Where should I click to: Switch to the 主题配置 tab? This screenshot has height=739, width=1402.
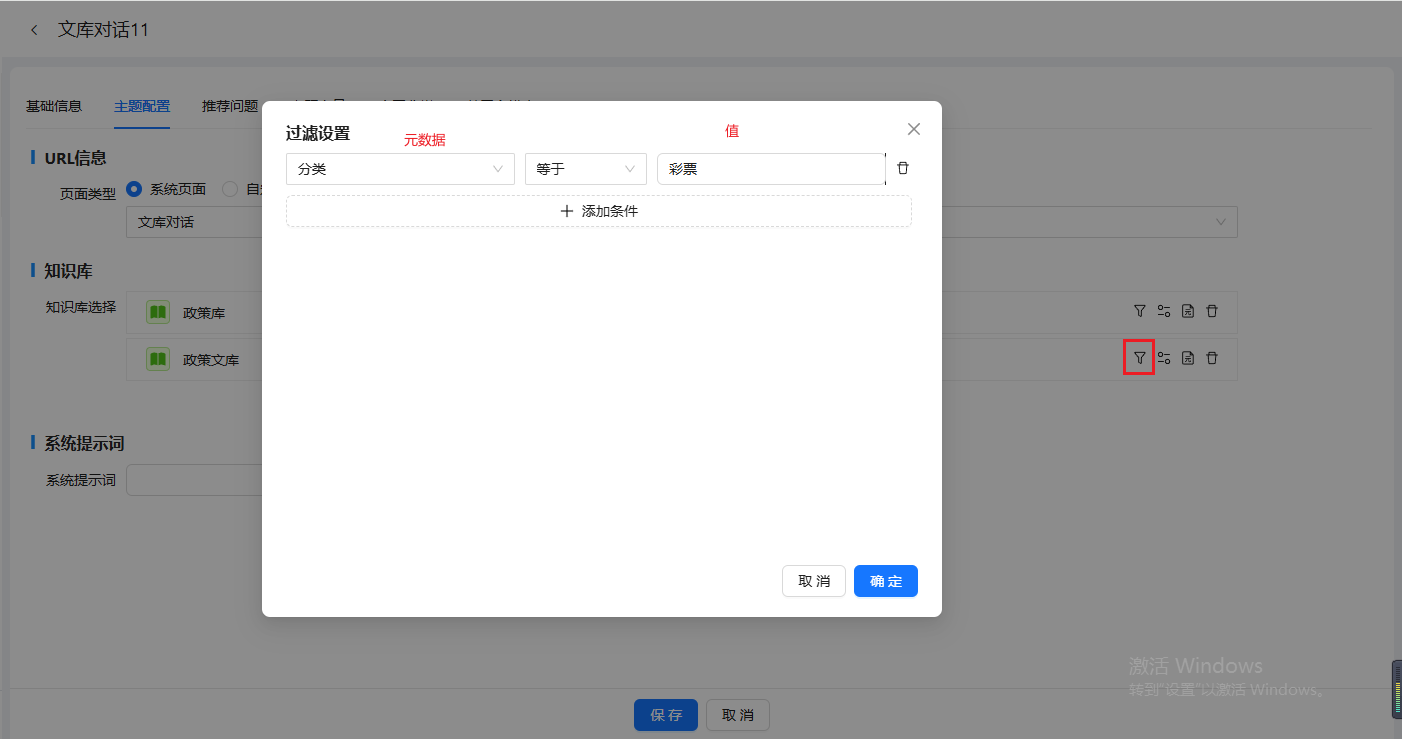(x=142, y=106)
